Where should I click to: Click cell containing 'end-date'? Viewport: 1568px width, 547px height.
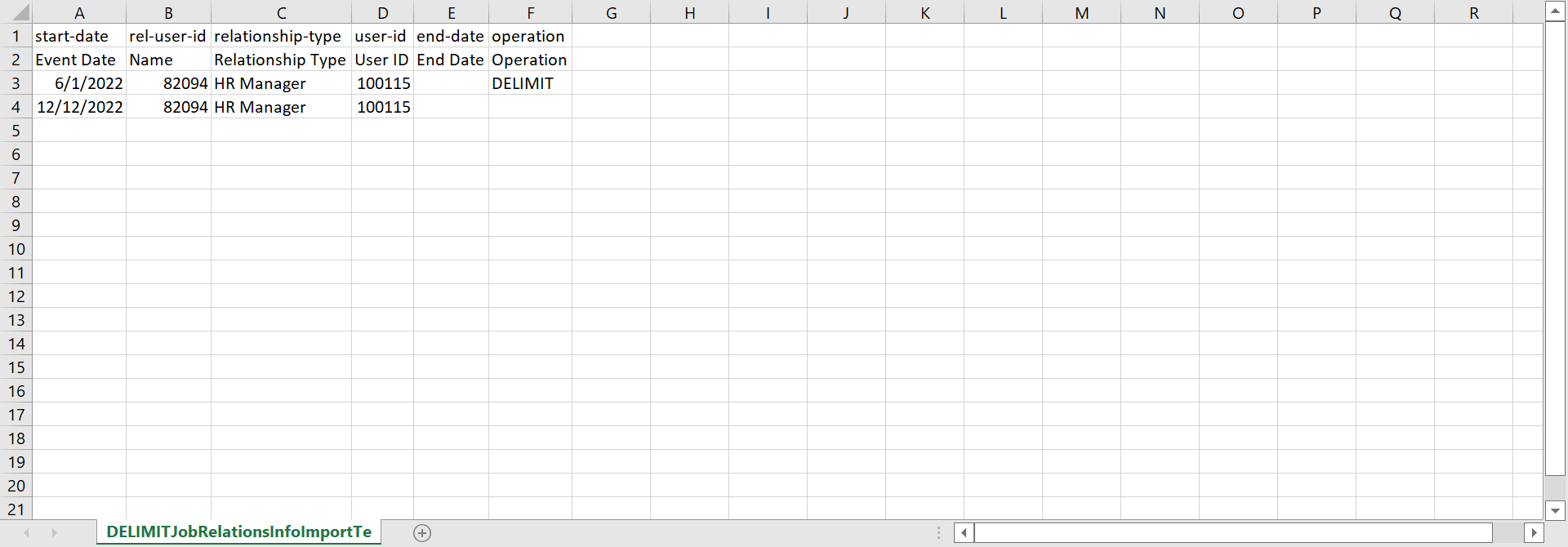point(451,36)
